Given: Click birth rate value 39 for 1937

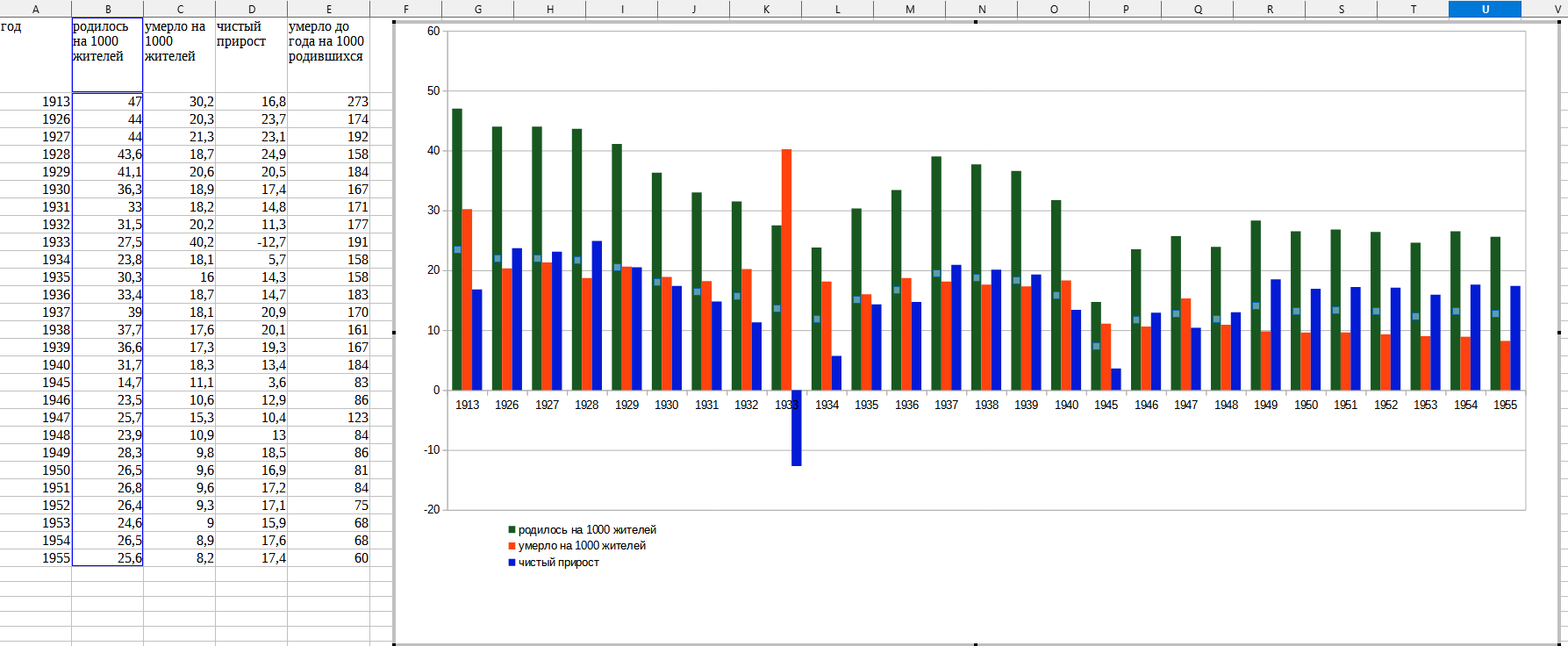Looking at the screenshot, I should [108, 312].
